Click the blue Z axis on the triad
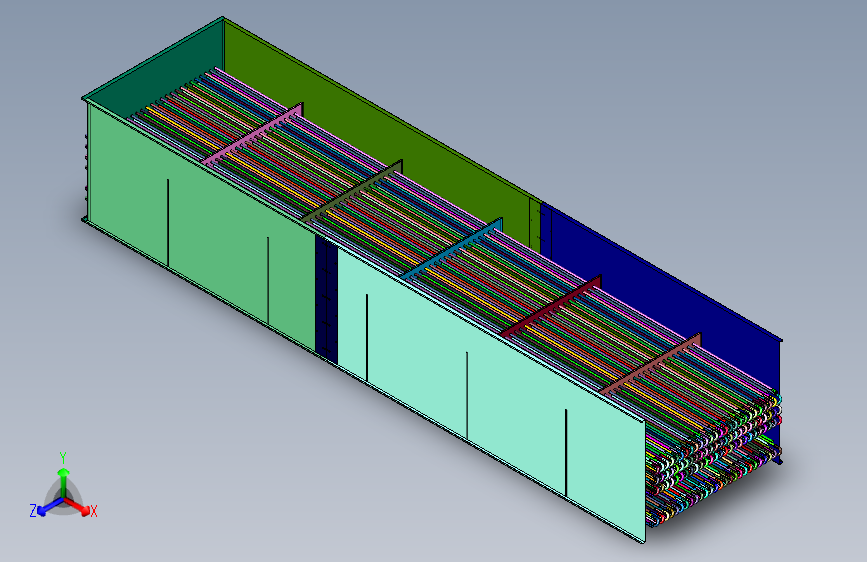This screenshot has width=867, height=562. 50,507
